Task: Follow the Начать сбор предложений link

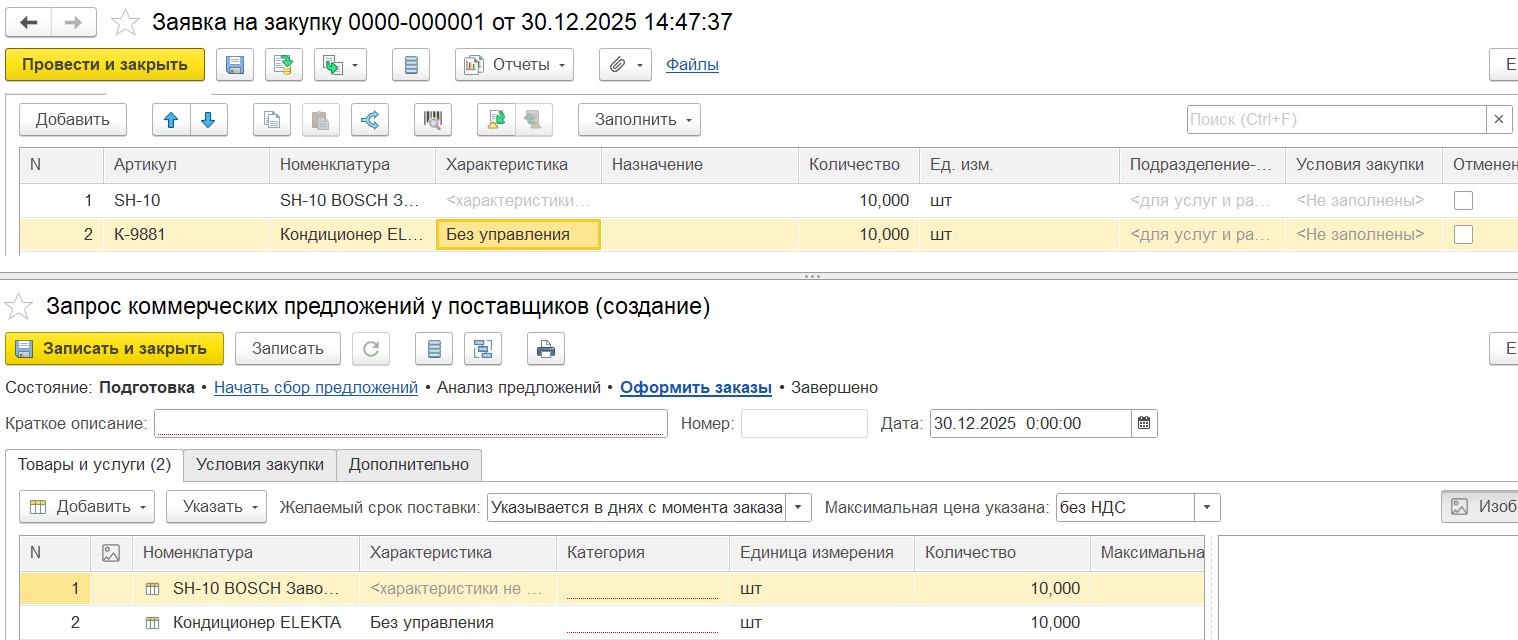Action: (316, 387)
